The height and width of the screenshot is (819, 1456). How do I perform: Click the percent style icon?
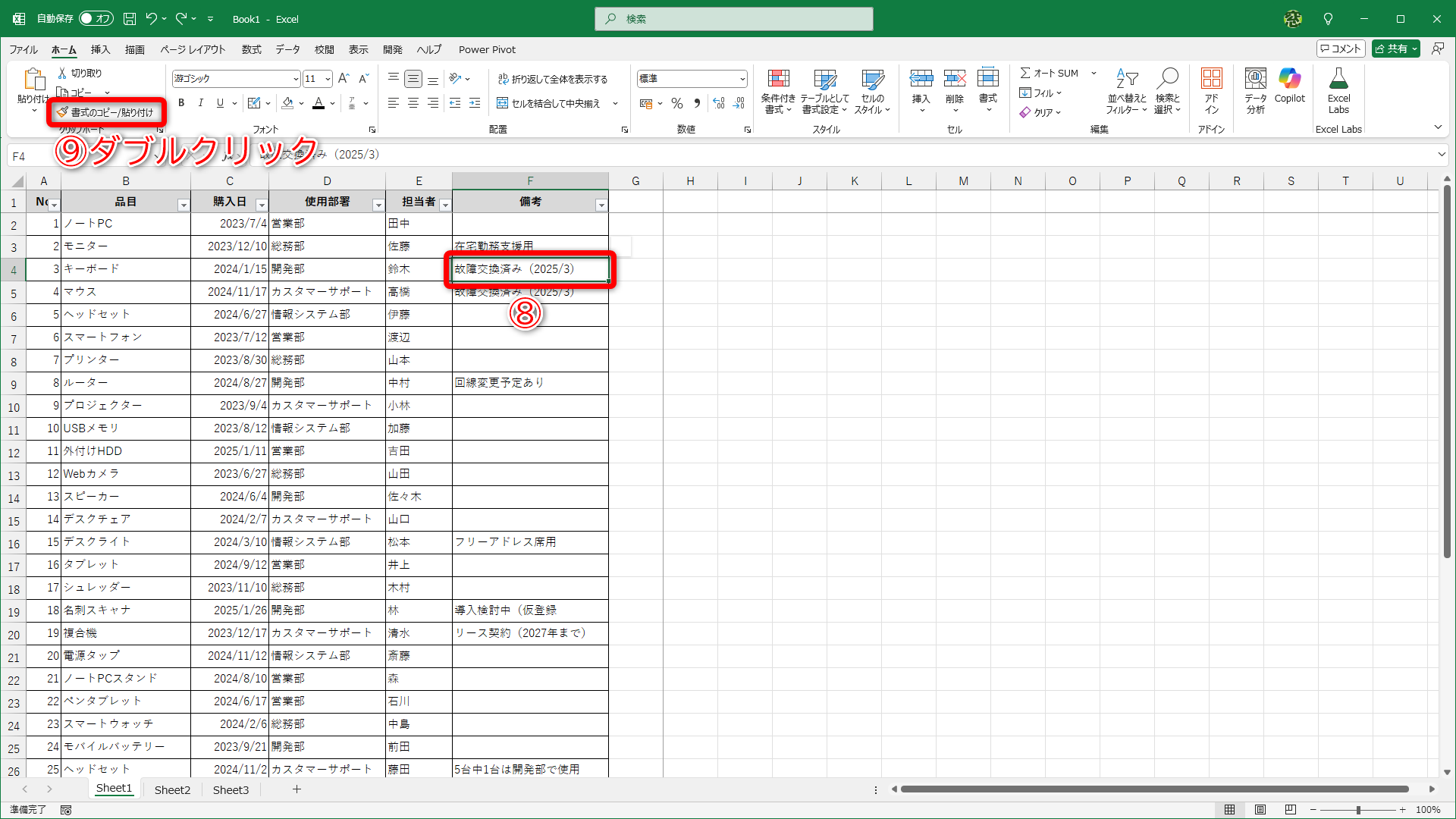(677, 103)
